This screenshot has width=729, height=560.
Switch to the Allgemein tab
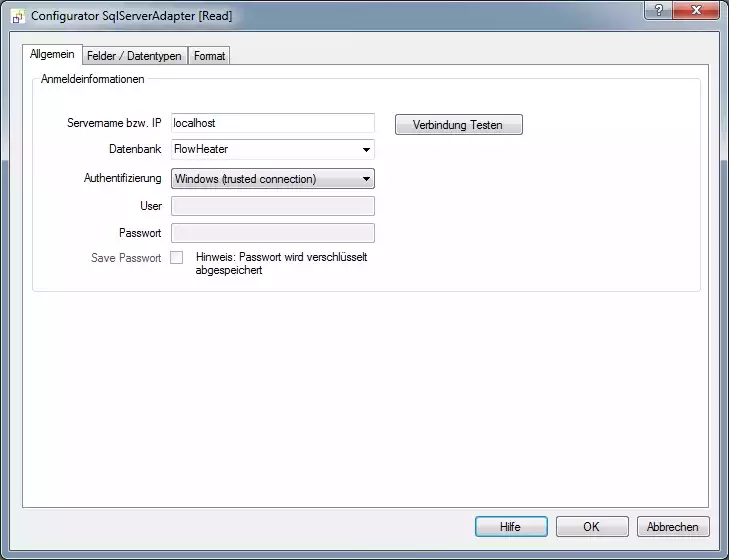(x=52, y=55)
